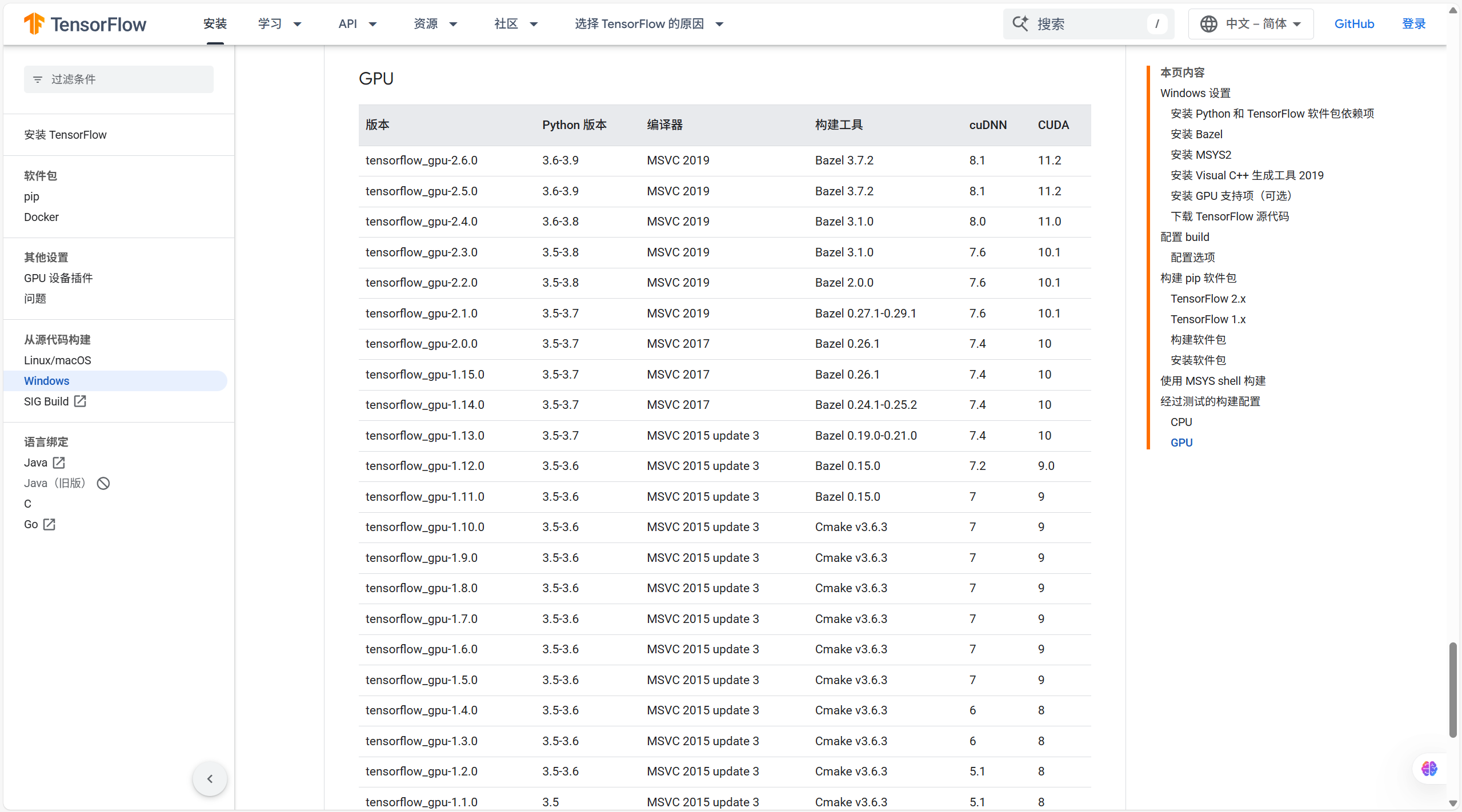Jump to Windows 设置 section

(x=1195, y=93)
